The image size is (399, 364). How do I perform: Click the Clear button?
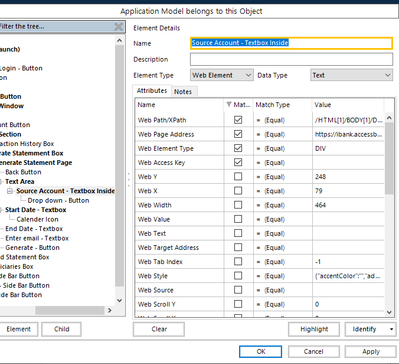159,329
